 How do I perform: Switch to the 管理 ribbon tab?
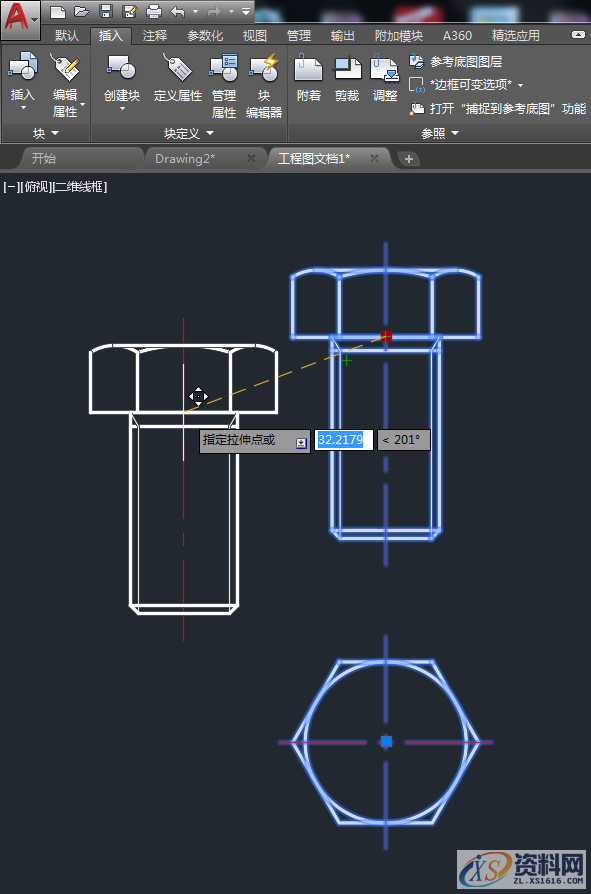point(299,35)
